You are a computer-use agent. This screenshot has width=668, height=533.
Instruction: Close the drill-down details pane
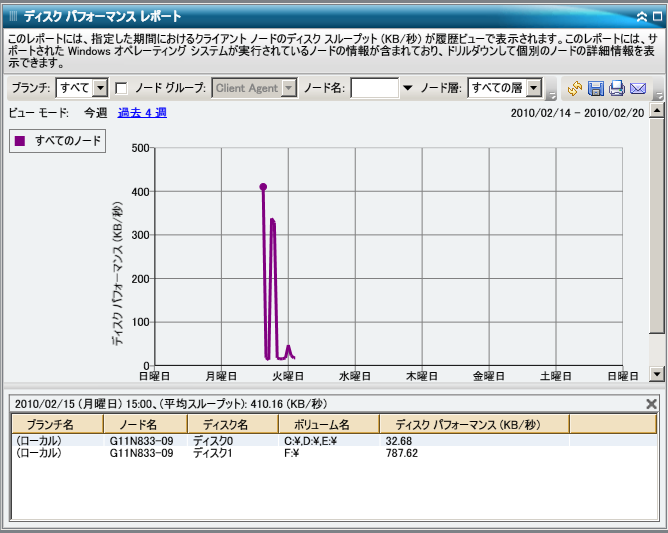pos(652,403)
